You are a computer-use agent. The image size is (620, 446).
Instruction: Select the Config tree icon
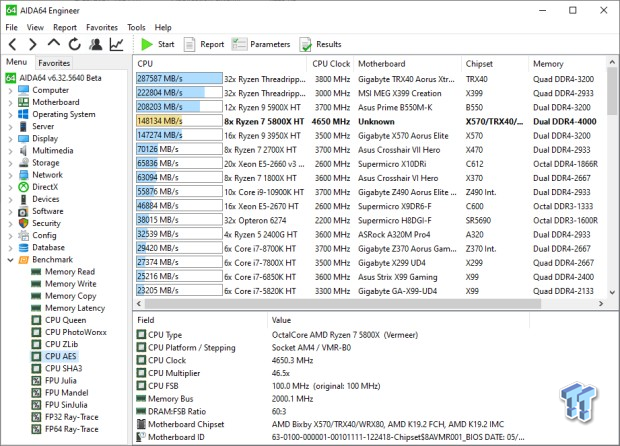24,236
